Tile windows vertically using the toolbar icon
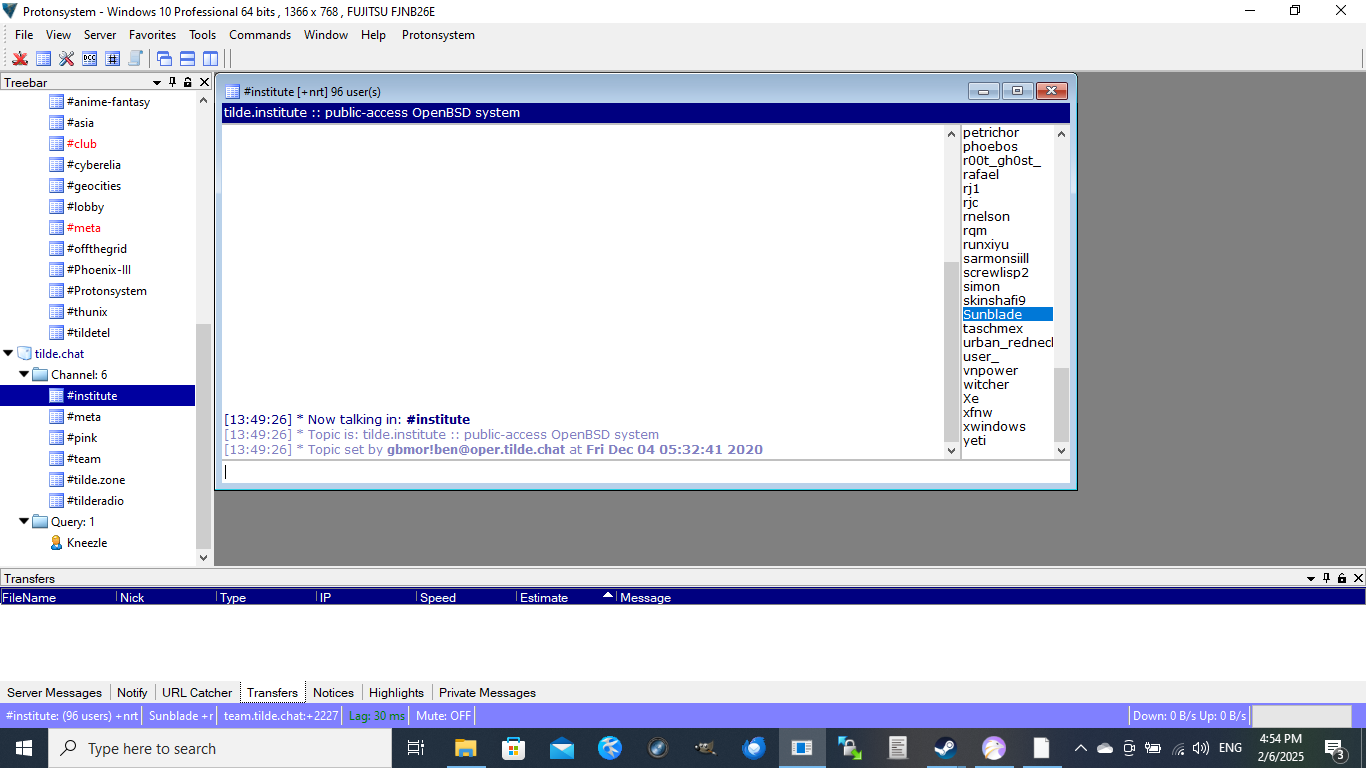The width and height of the screenshot is (1366, 768). (x=210, y=59)
